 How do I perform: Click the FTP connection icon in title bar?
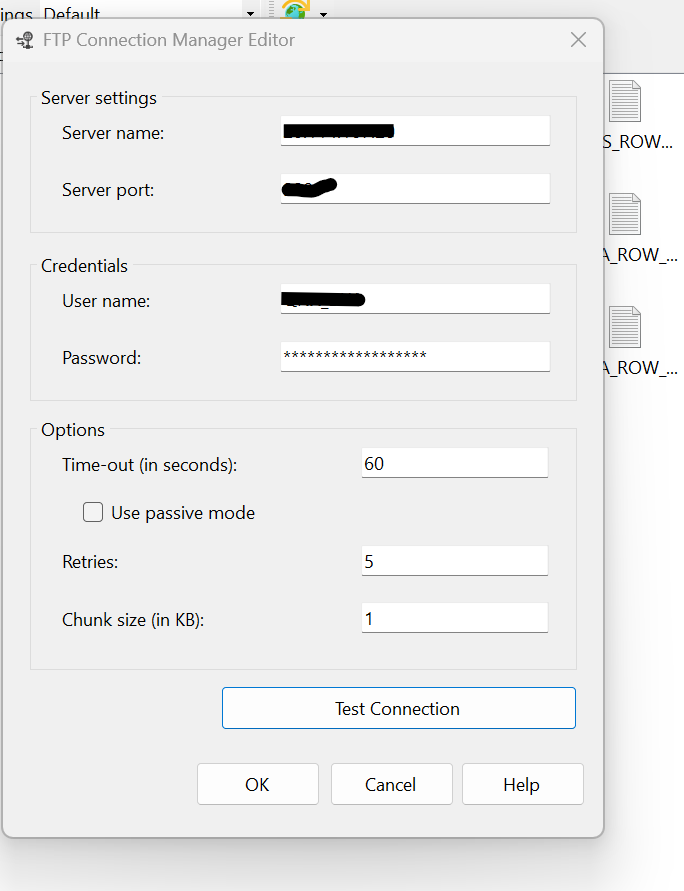pyautogui.click(x=26, y=41)
